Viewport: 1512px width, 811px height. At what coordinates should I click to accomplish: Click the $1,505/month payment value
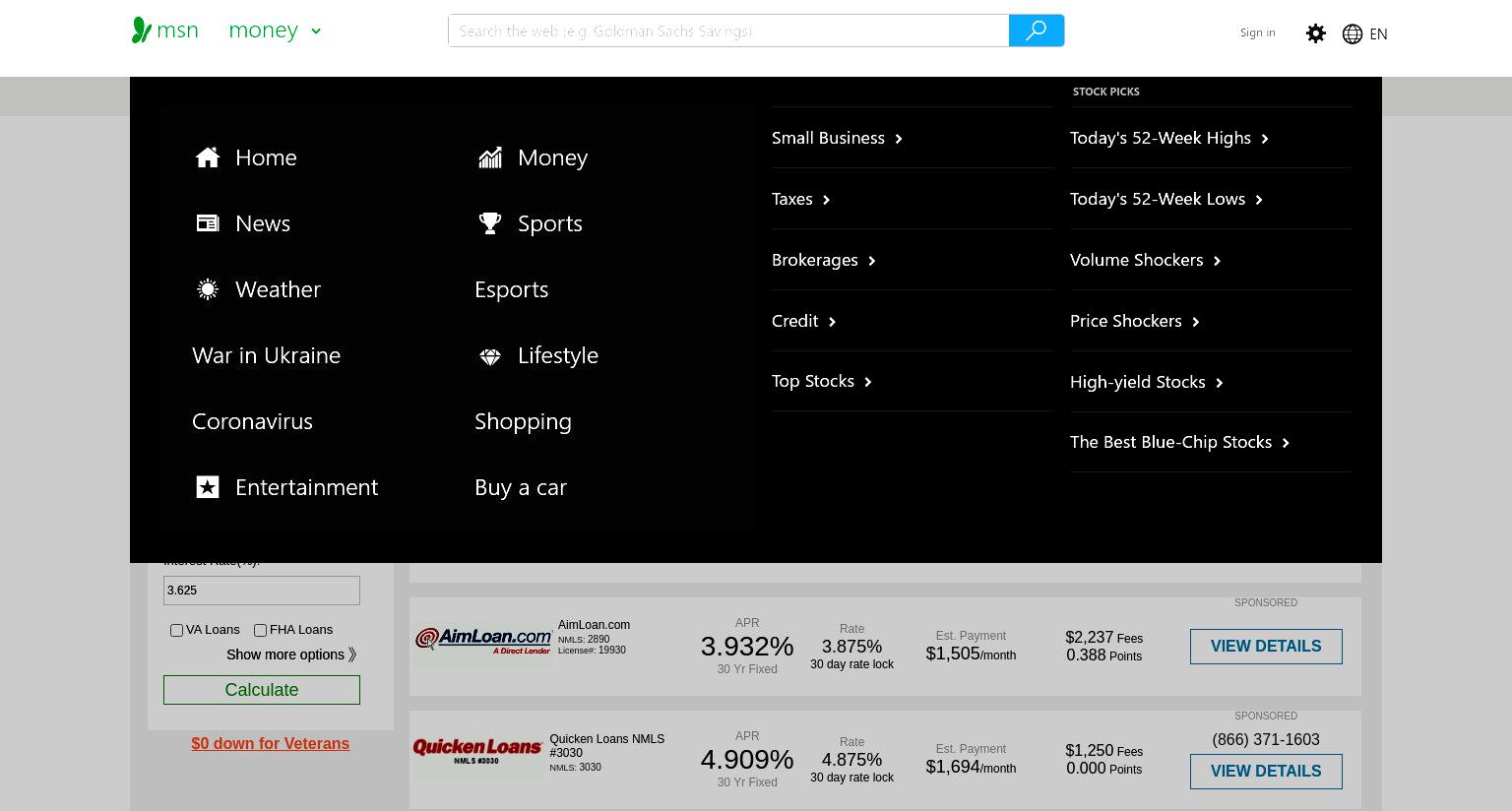coord(971,655)
